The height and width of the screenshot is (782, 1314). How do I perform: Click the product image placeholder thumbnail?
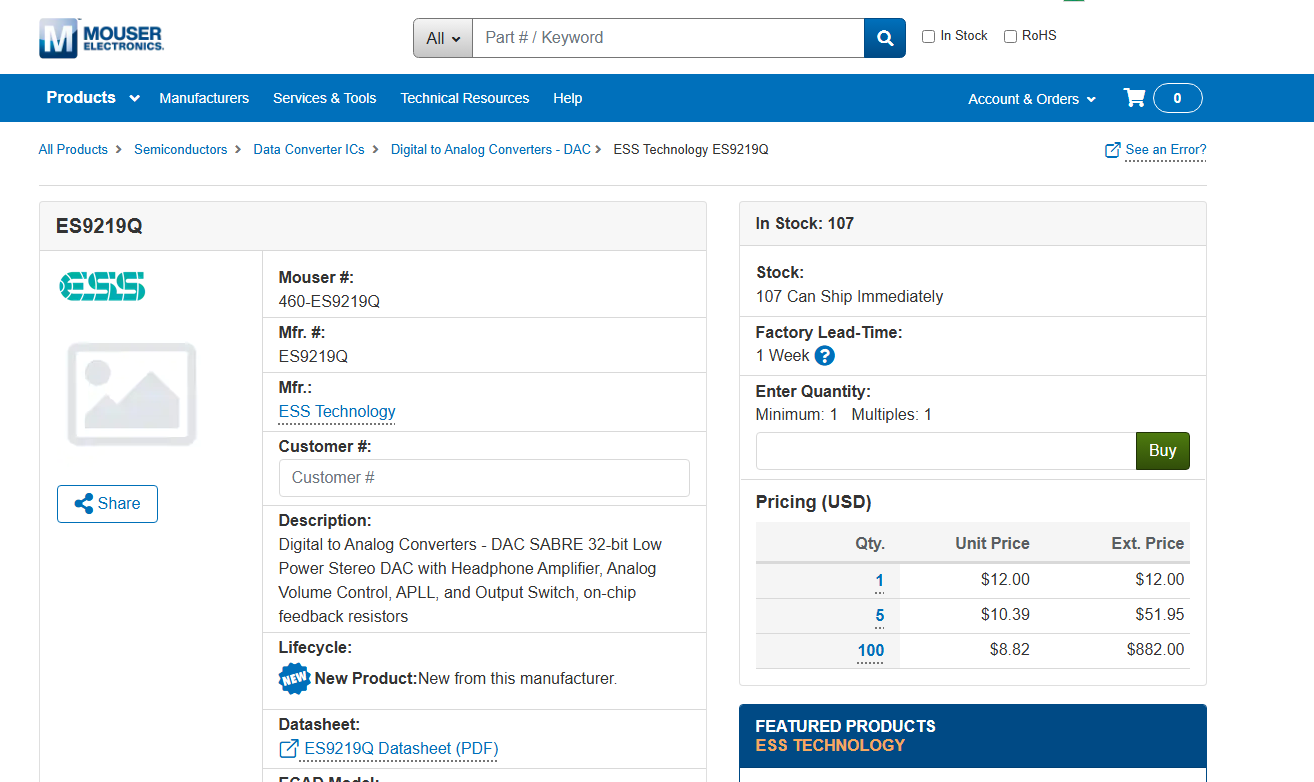[132, 393]
